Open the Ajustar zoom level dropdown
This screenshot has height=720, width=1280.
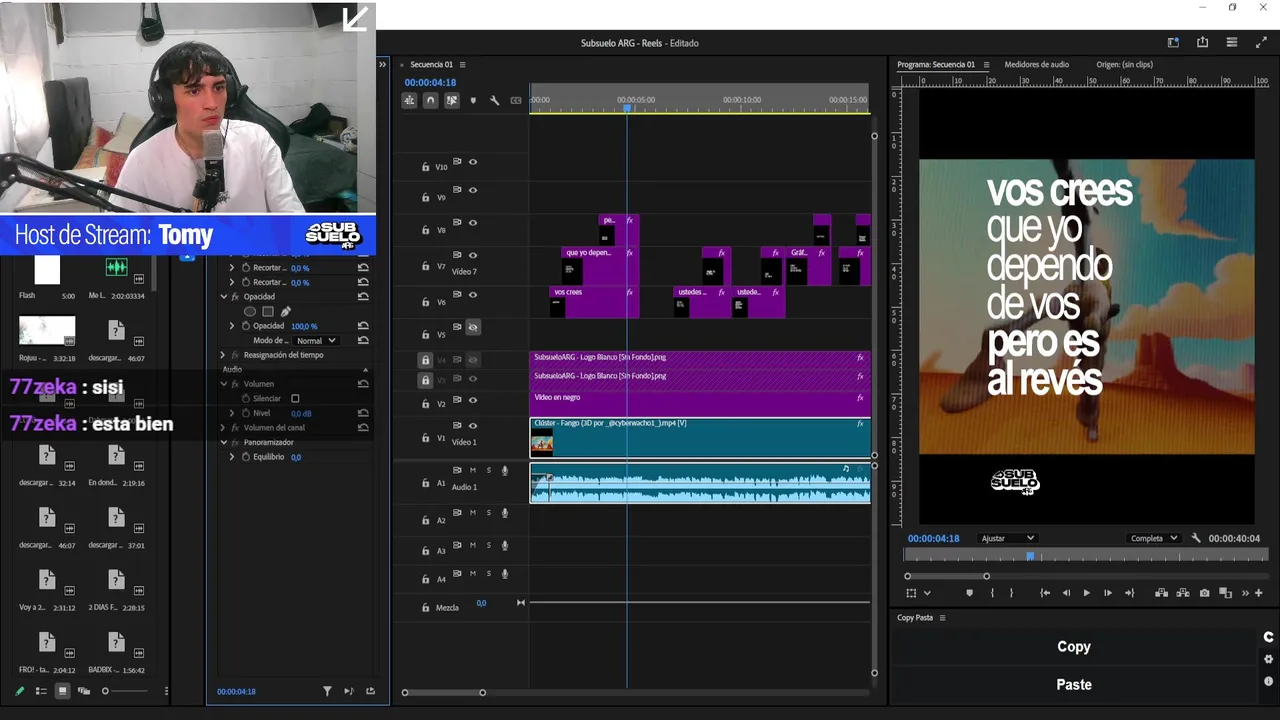[1007, 538]
